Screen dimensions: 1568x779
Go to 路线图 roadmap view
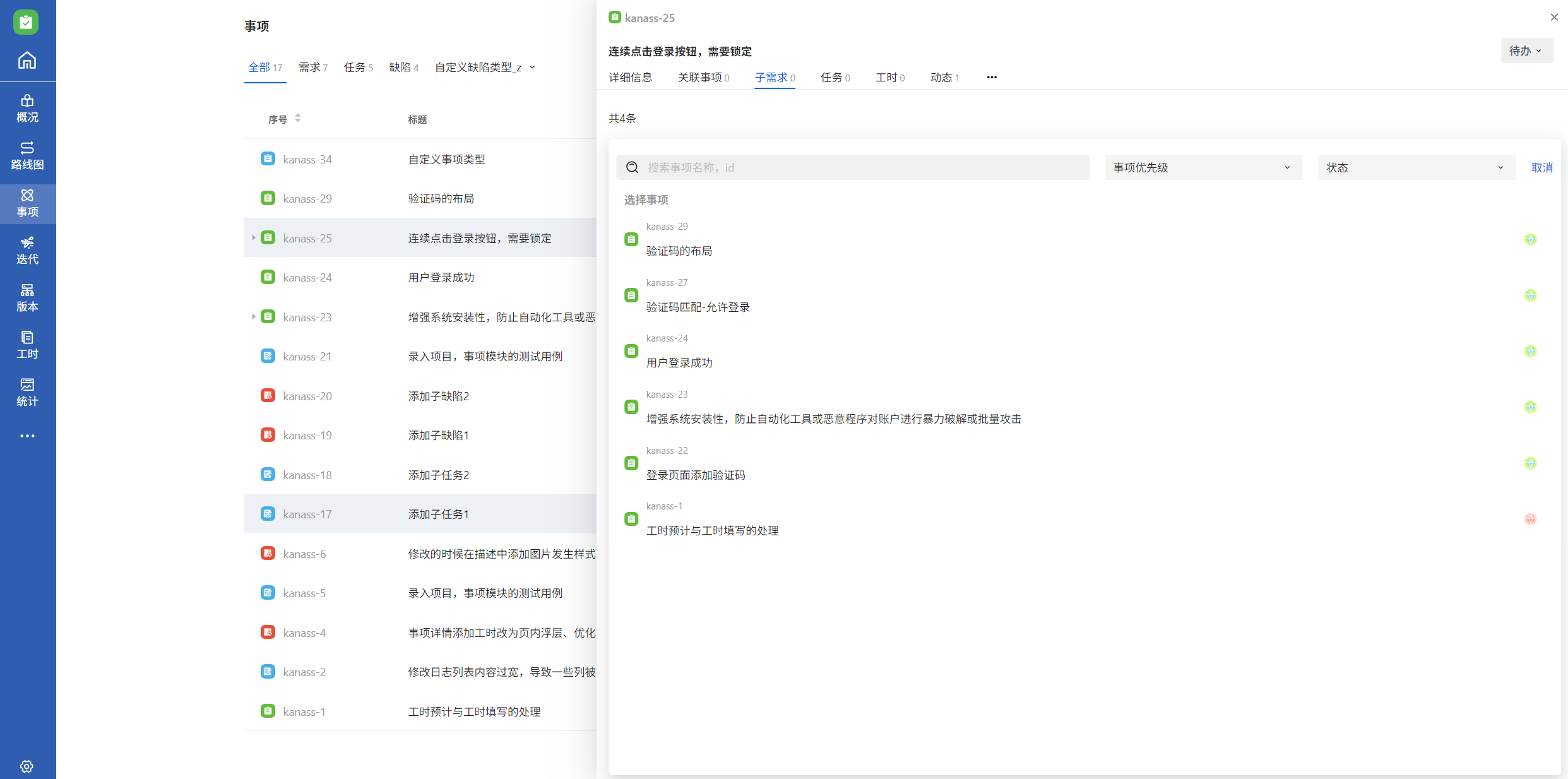27,155
